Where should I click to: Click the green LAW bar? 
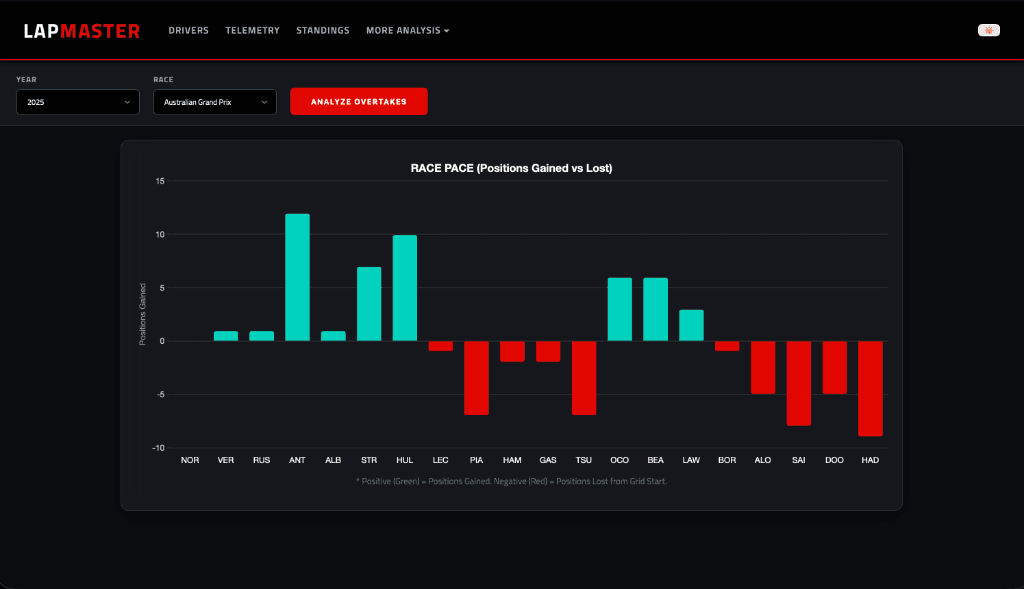pos(691,325)
